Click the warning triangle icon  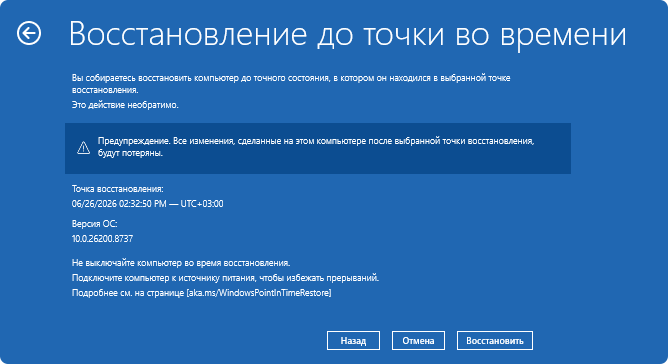pyautogui.click(x=84, y=147)
